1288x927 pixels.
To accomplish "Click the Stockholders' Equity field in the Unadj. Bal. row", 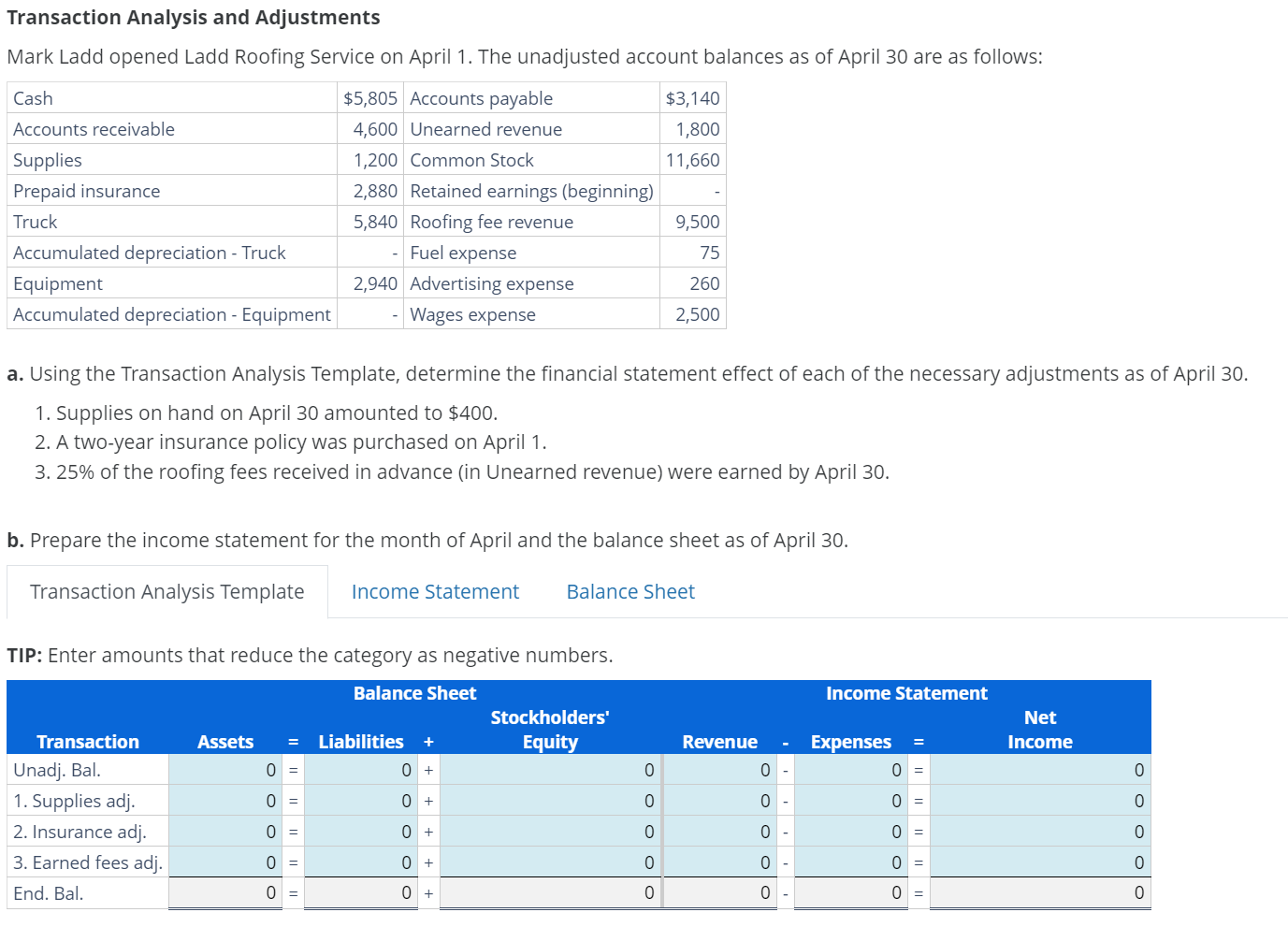I will click(x=549, y=769).
